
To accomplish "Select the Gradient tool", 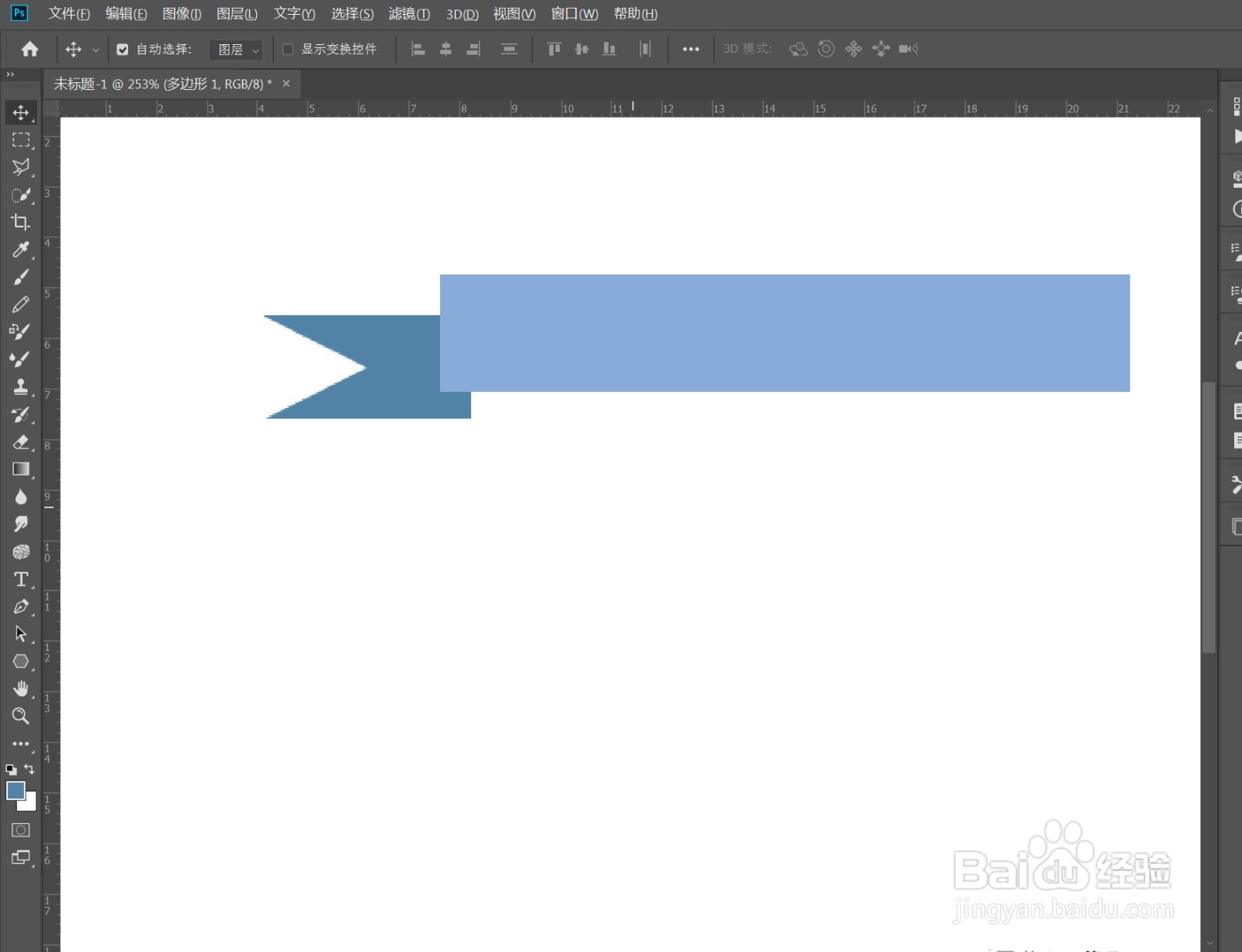I will point(21,469).
